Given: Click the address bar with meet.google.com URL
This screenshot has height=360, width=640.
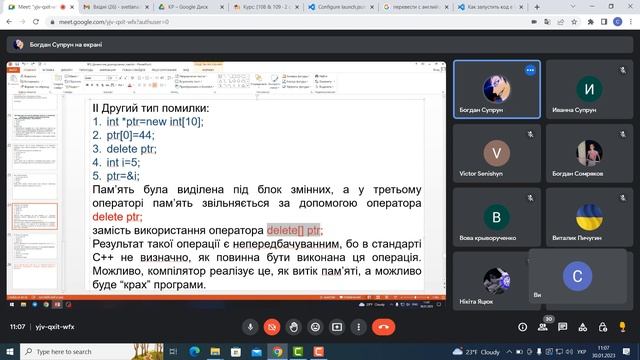Looking at the screenshot, I should tap(286, 22).
